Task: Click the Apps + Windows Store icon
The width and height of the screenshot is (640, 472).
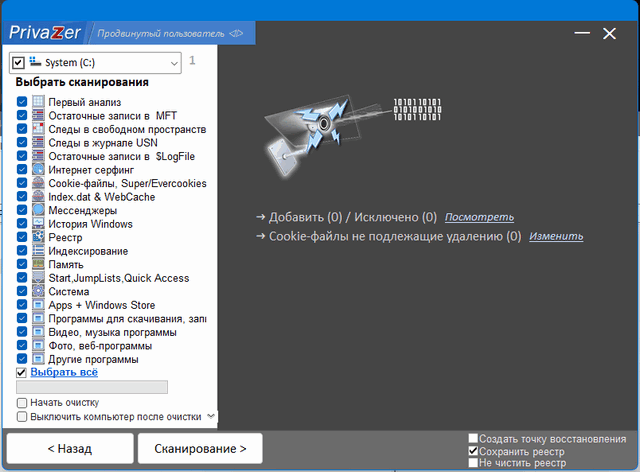Action: click(x=38, y=305)
